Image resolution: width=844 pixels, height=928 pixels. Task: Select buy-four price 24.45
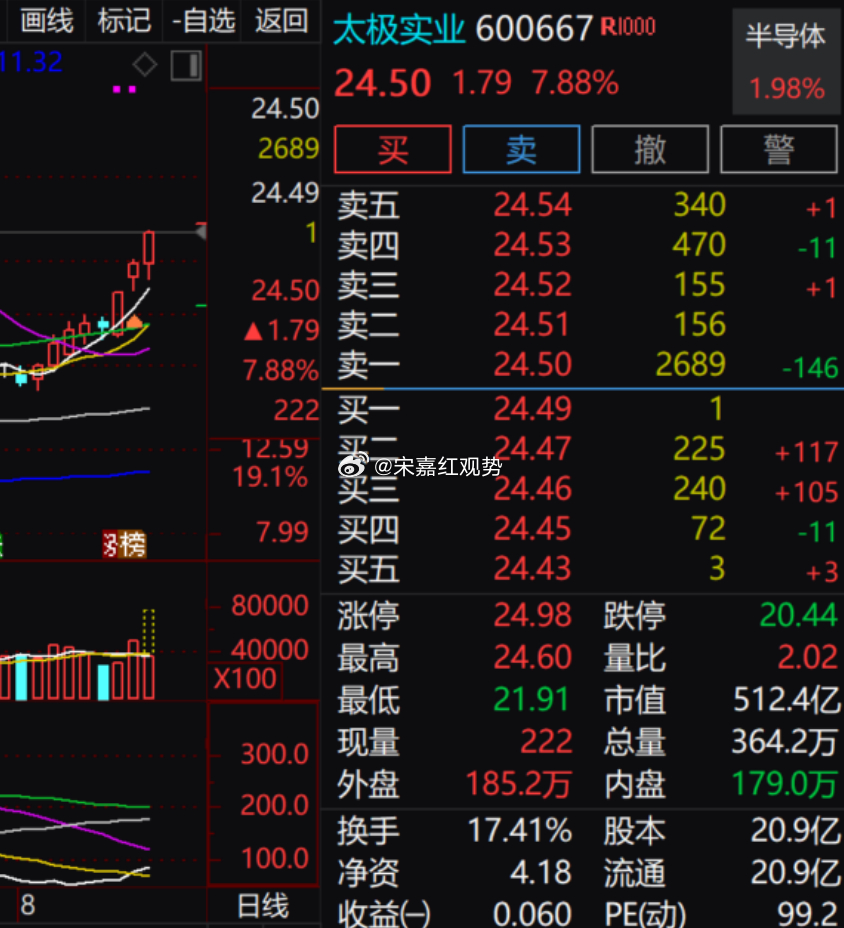click(x=532, y=529)
